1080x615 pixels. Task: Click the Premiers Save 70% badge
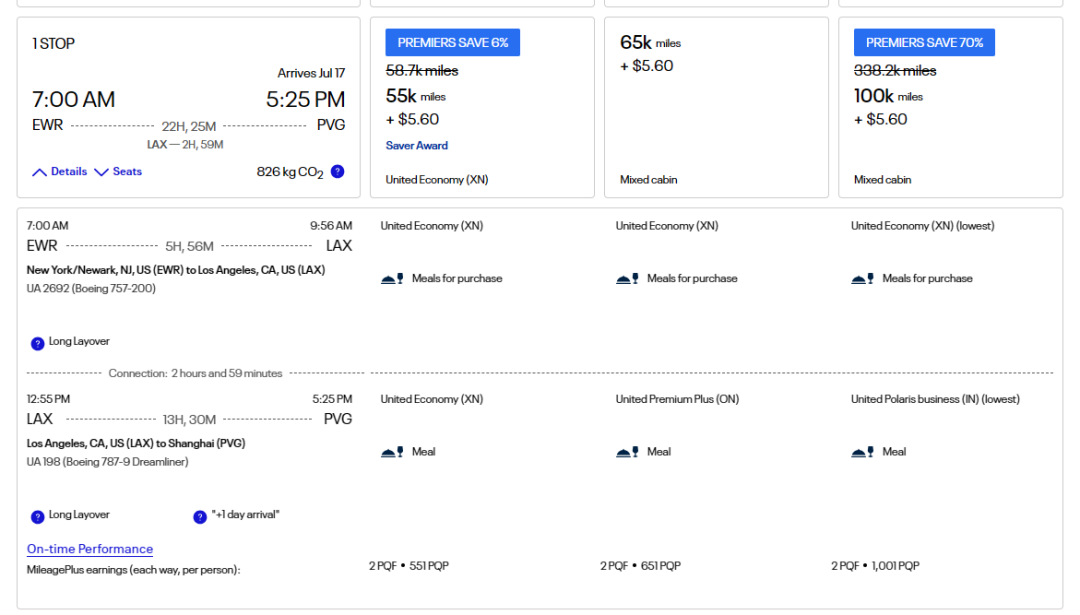(x=924, y=43)
